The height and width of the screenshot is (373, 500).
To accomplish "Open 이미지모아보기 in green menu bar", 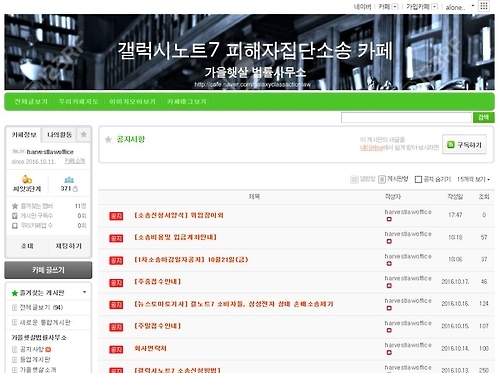I will [x=132, y=102].
